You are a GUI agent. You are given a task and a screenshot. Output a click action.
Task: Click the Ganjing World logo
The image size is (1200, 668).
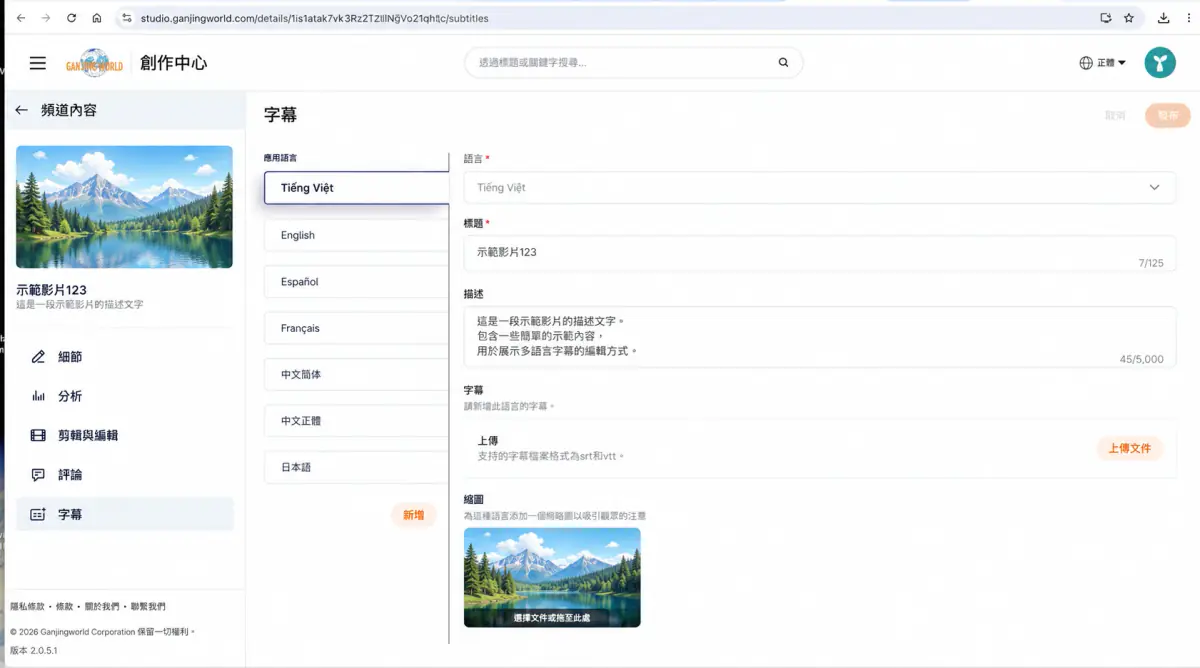(x=94, y=63)
